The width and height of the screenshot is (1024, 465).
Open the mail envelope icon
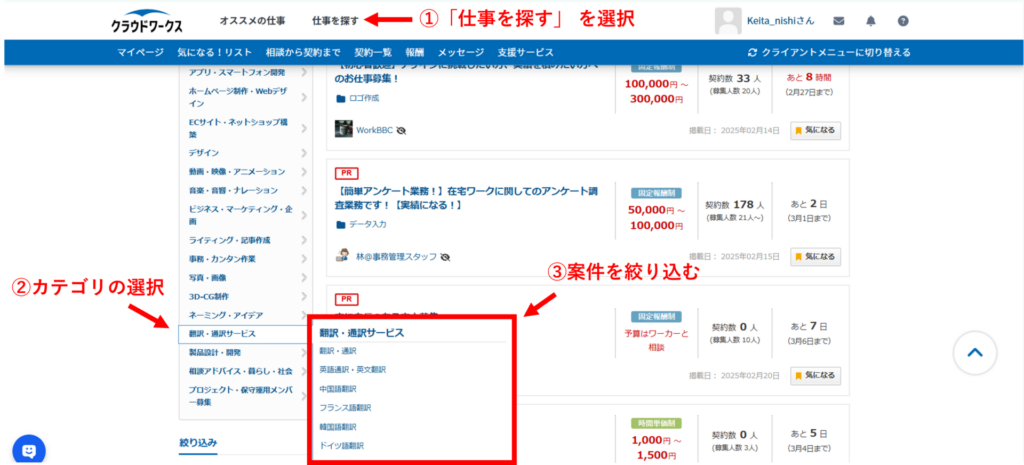pyautogui.click(x=839, y=21)
